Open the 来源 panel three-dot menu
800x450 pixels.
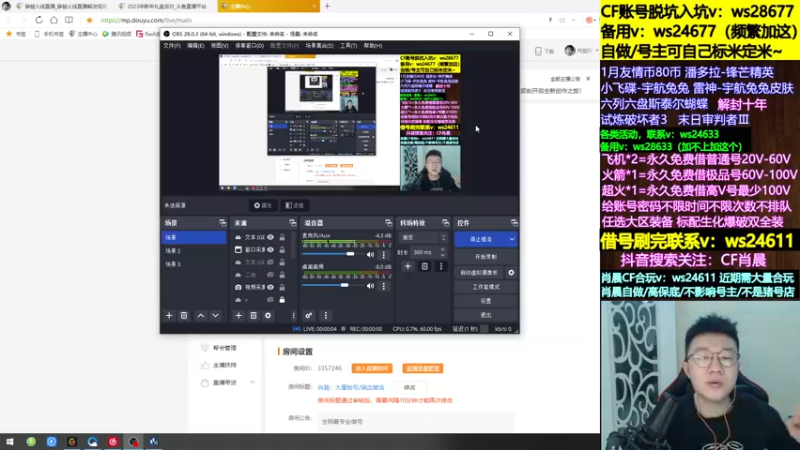(293, 315)
